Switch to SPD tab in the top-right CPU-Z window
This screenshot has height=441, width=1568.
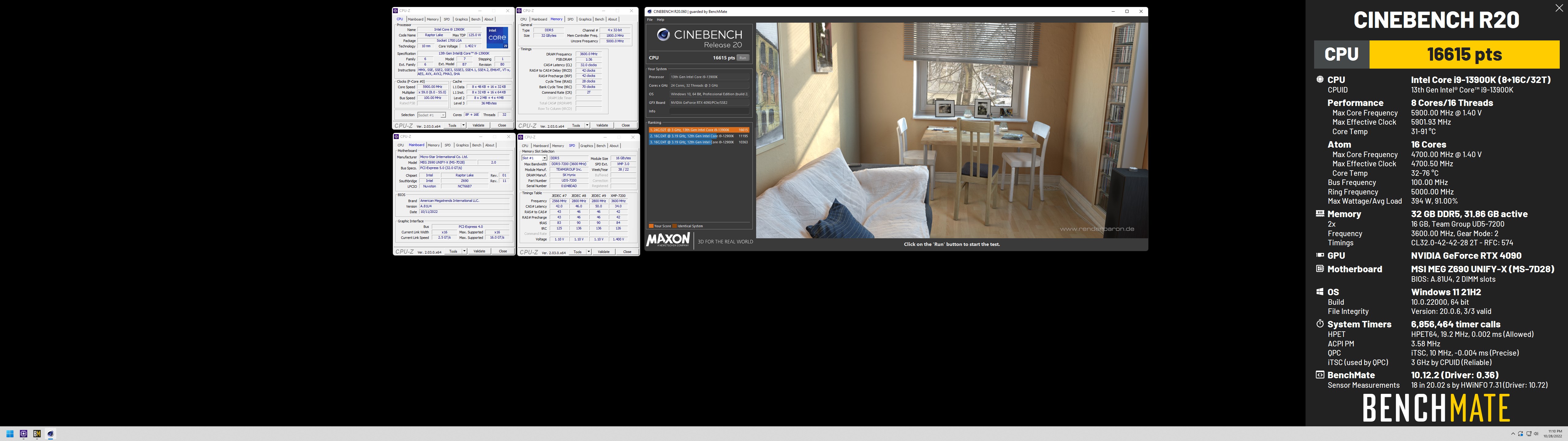pyautogui.click(x=570, y=20)
